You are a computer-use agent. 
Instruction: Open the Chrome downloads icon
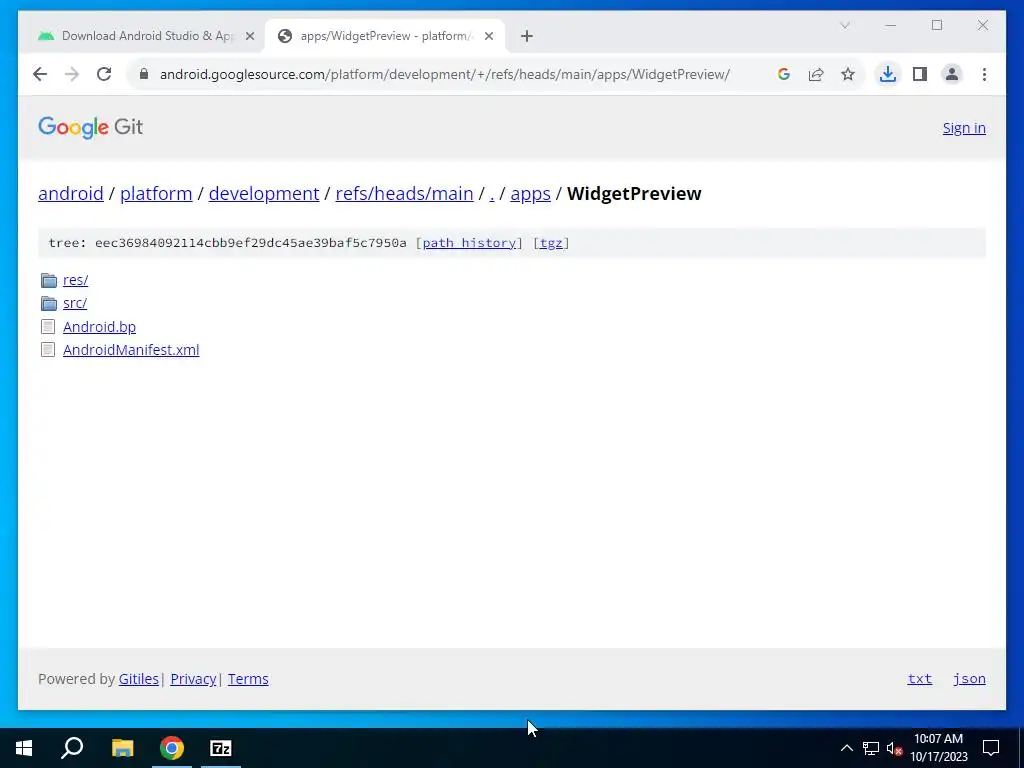click(x=888, y=74)
